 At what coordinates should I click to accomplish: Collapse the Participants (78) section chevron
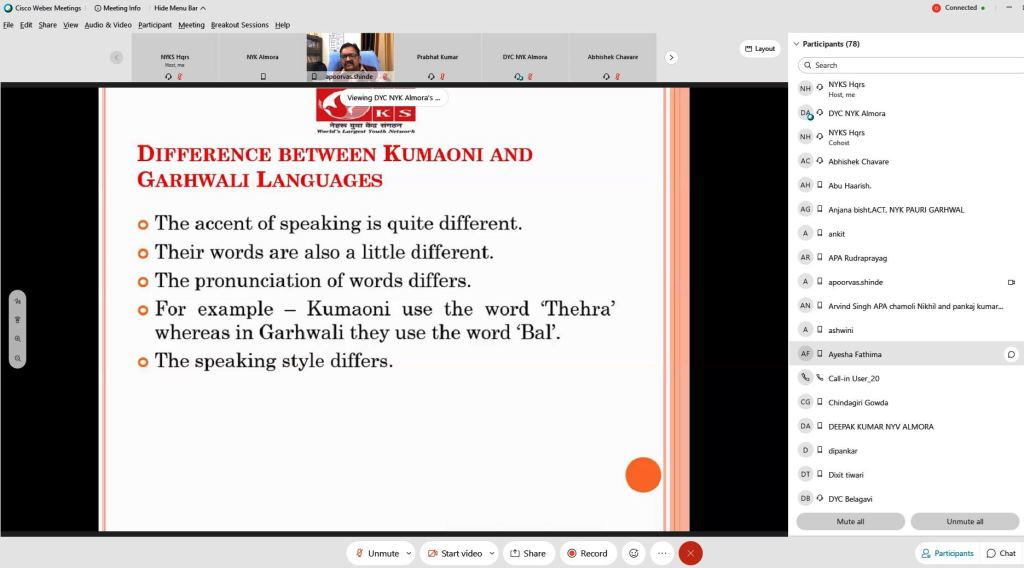click(x=796, y=44)
